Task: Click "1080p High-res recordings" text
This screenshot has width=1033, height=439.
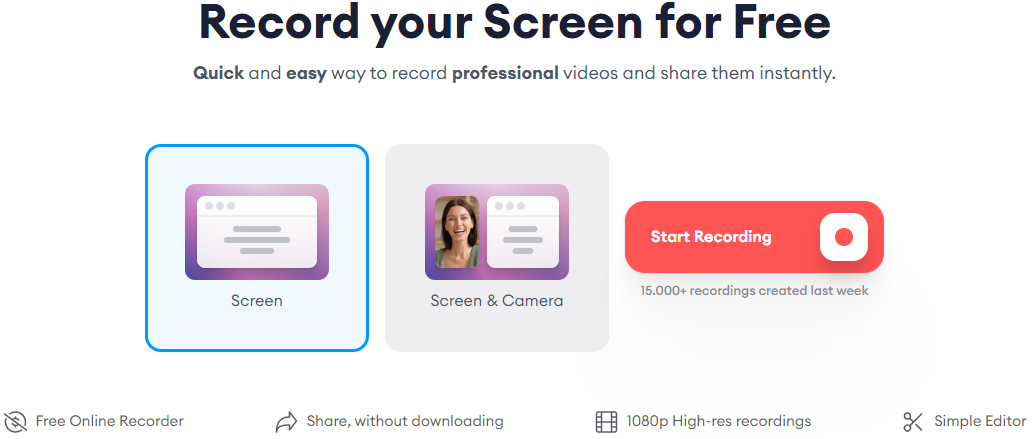Action: (719, 421)
